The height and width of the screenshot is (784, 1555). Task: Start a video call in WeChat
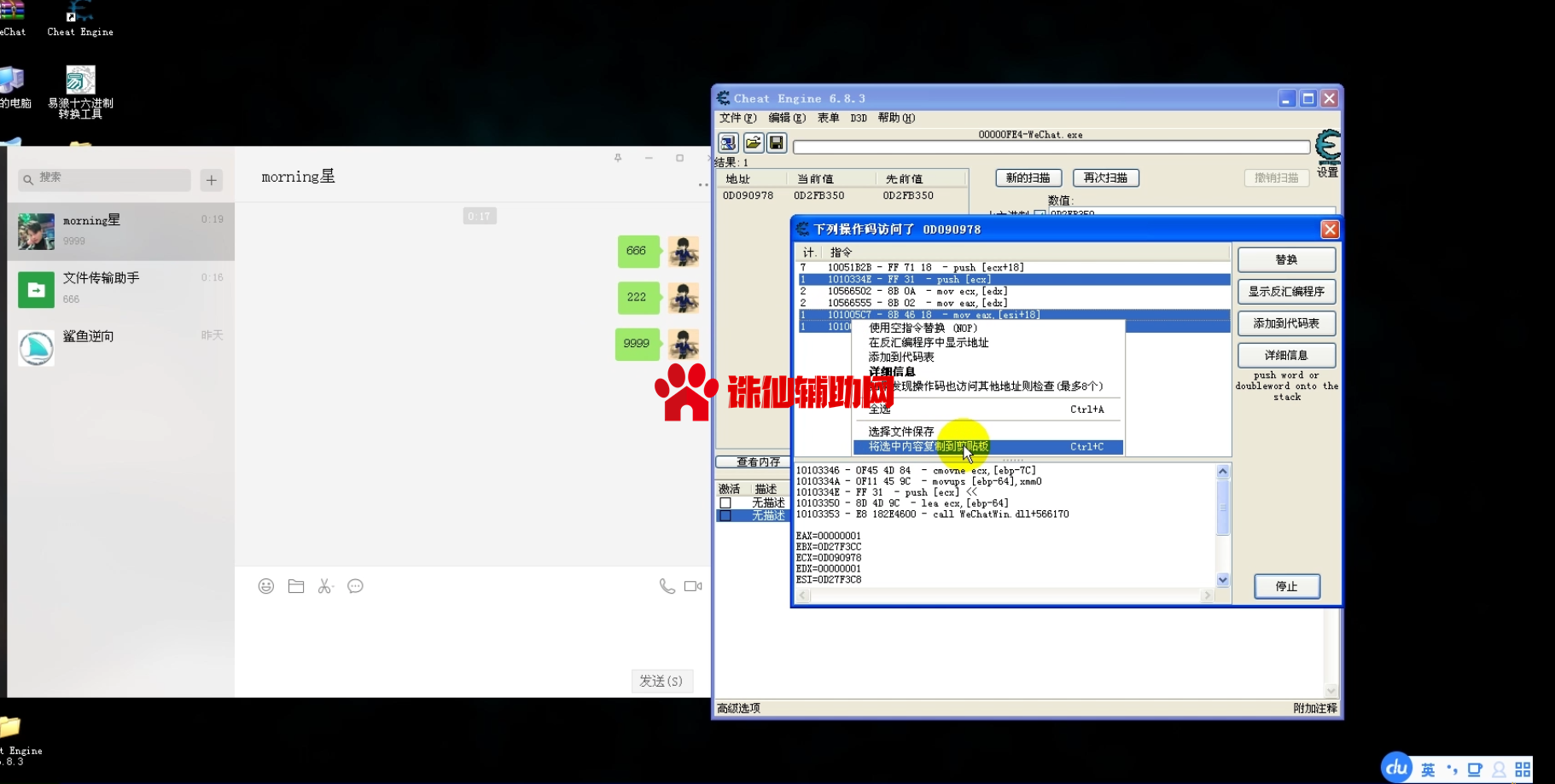pyautogui.click(x=693, y=586)
